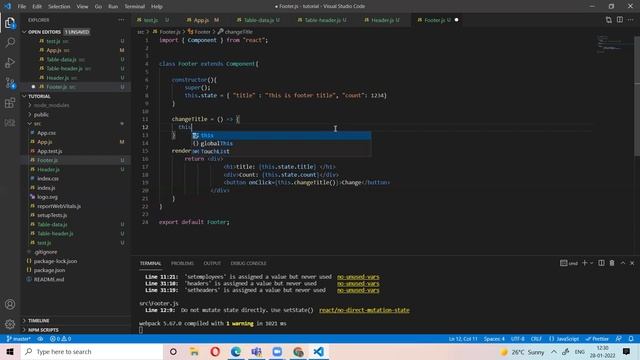This screenshot has height=360, width=640.
Task: Open Explorer views and more actions ellipsis
Action: click(x=121, y=20)
